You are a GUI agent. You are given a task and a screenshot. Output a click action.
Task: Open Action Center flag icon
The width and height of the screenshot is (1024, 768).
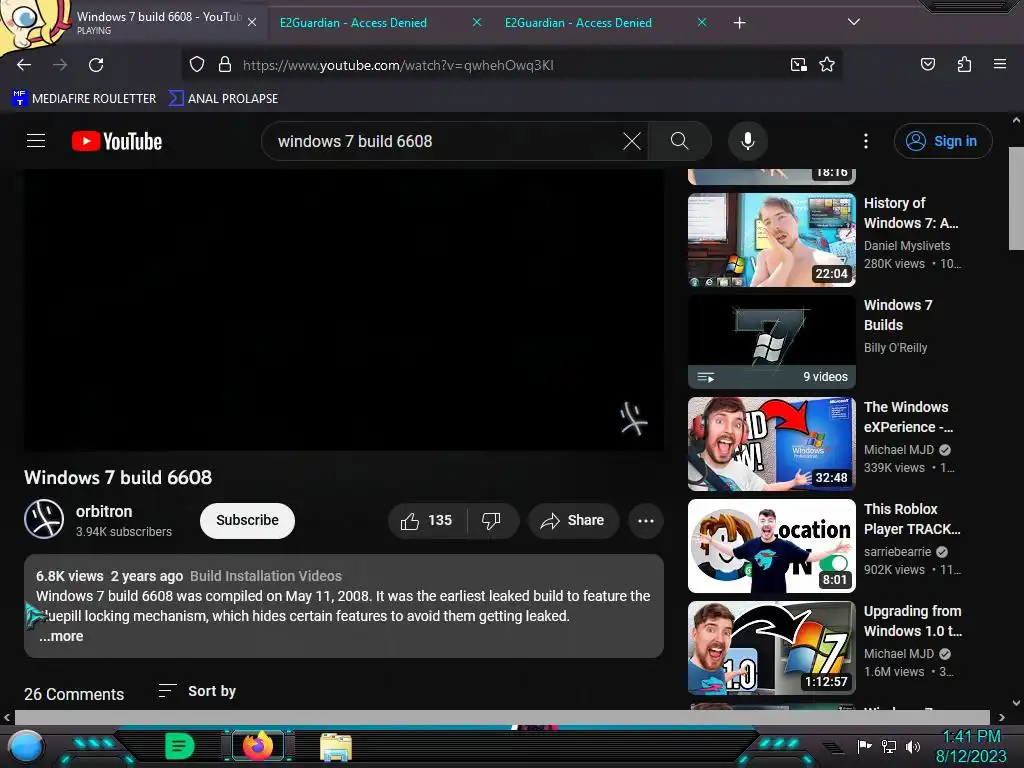tap(864, 746)
